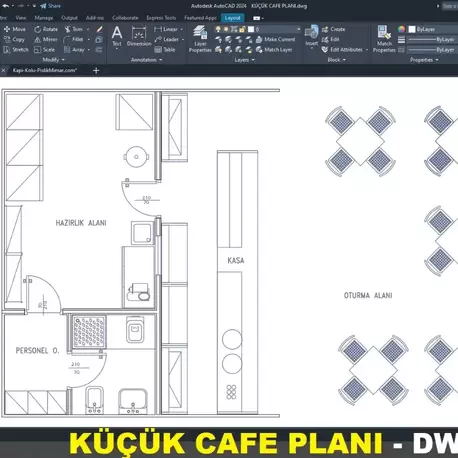
Task: Open the Express Tools tab
Action: click(161, 18)
